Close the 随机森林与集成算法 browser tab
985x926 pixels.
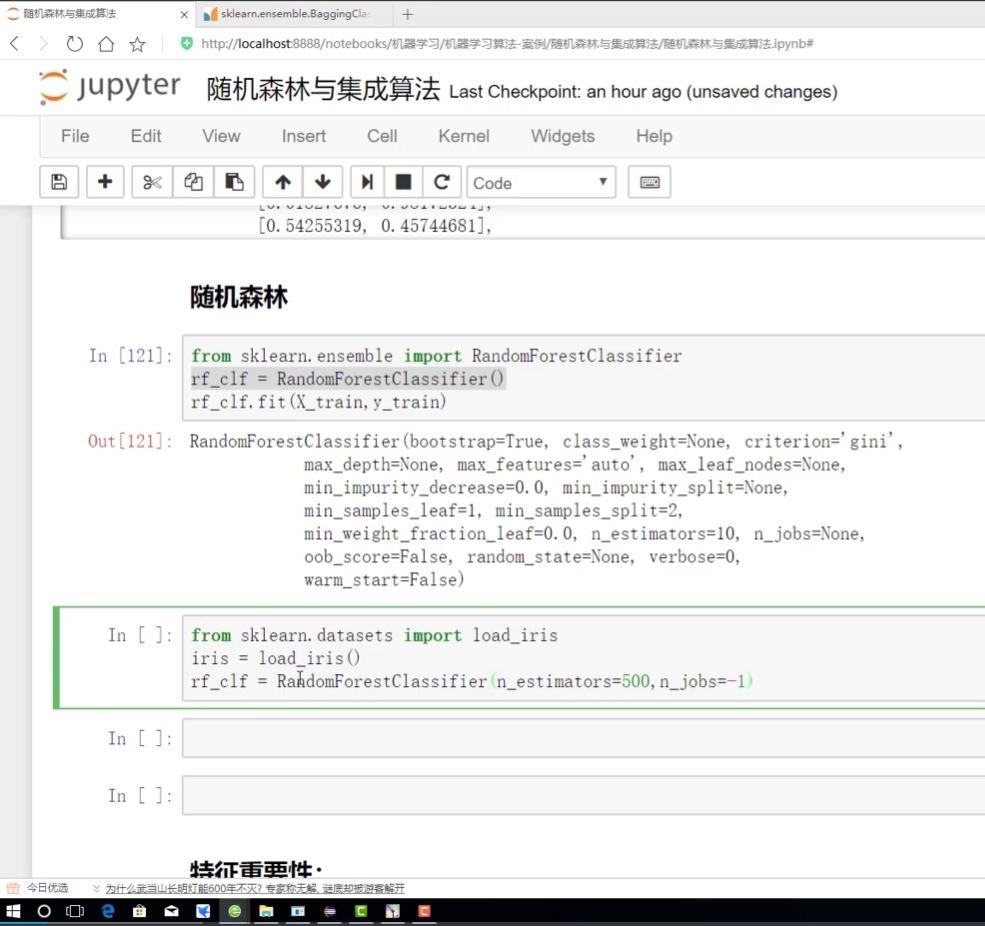pos(184,14)
